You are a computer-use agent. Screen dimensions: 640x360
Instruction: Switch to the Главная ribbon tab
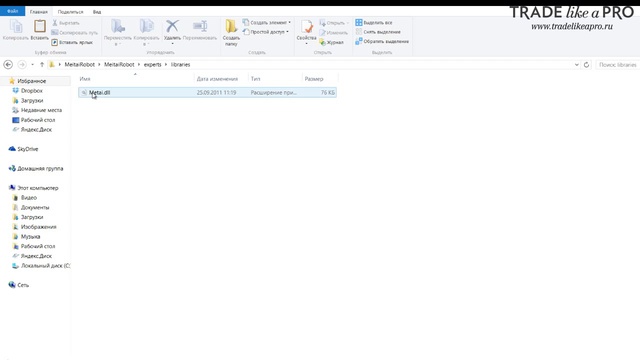39,12
